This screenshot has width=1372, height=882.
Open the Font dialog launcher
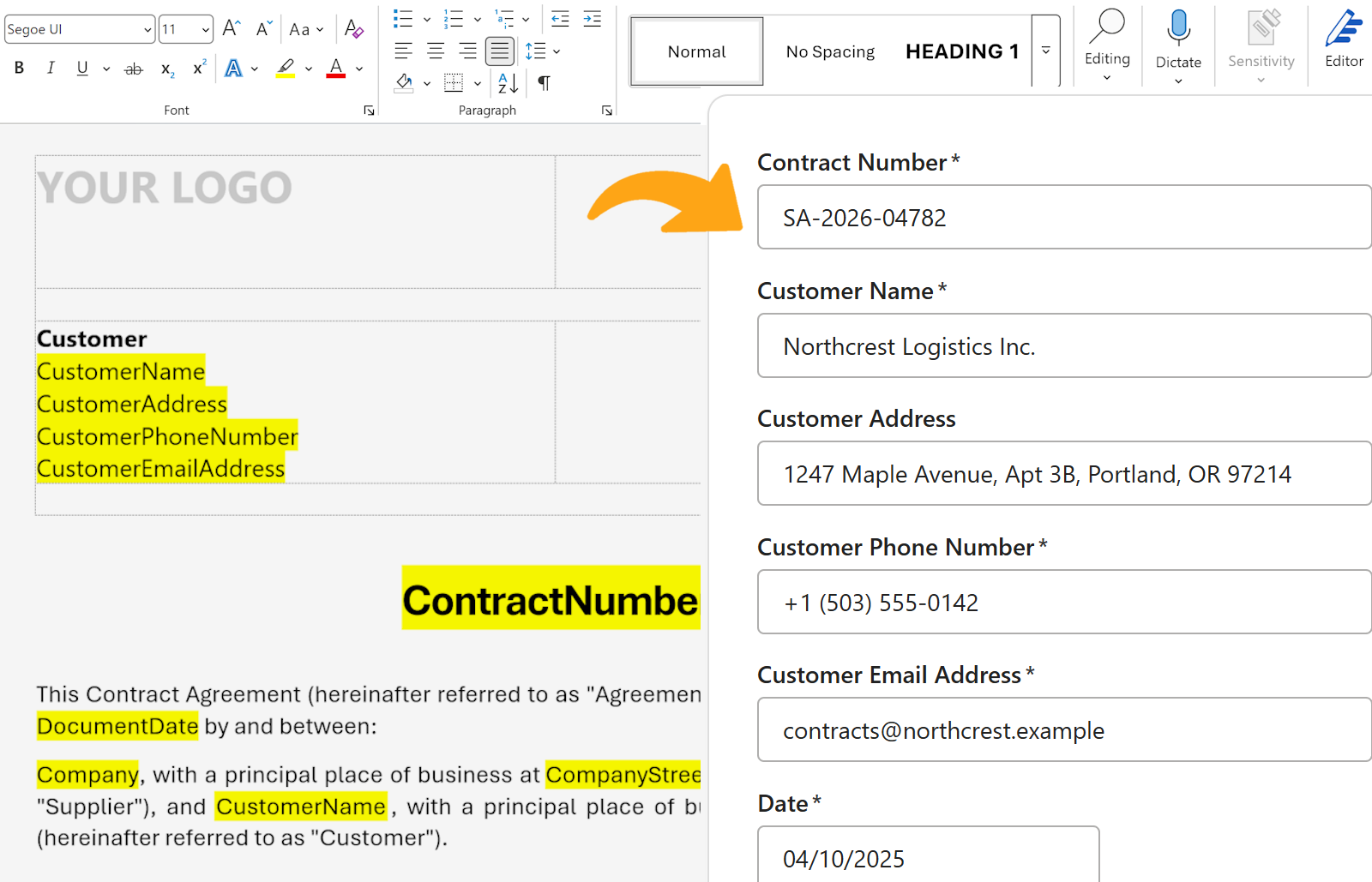369,111
